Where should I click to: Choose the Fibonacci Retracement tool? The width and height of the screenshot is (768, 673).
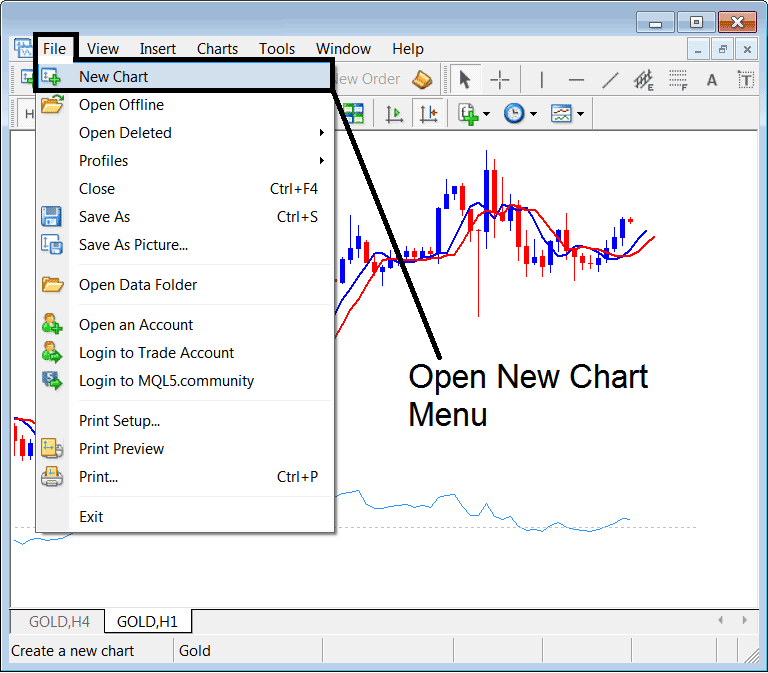pos(678,79)
